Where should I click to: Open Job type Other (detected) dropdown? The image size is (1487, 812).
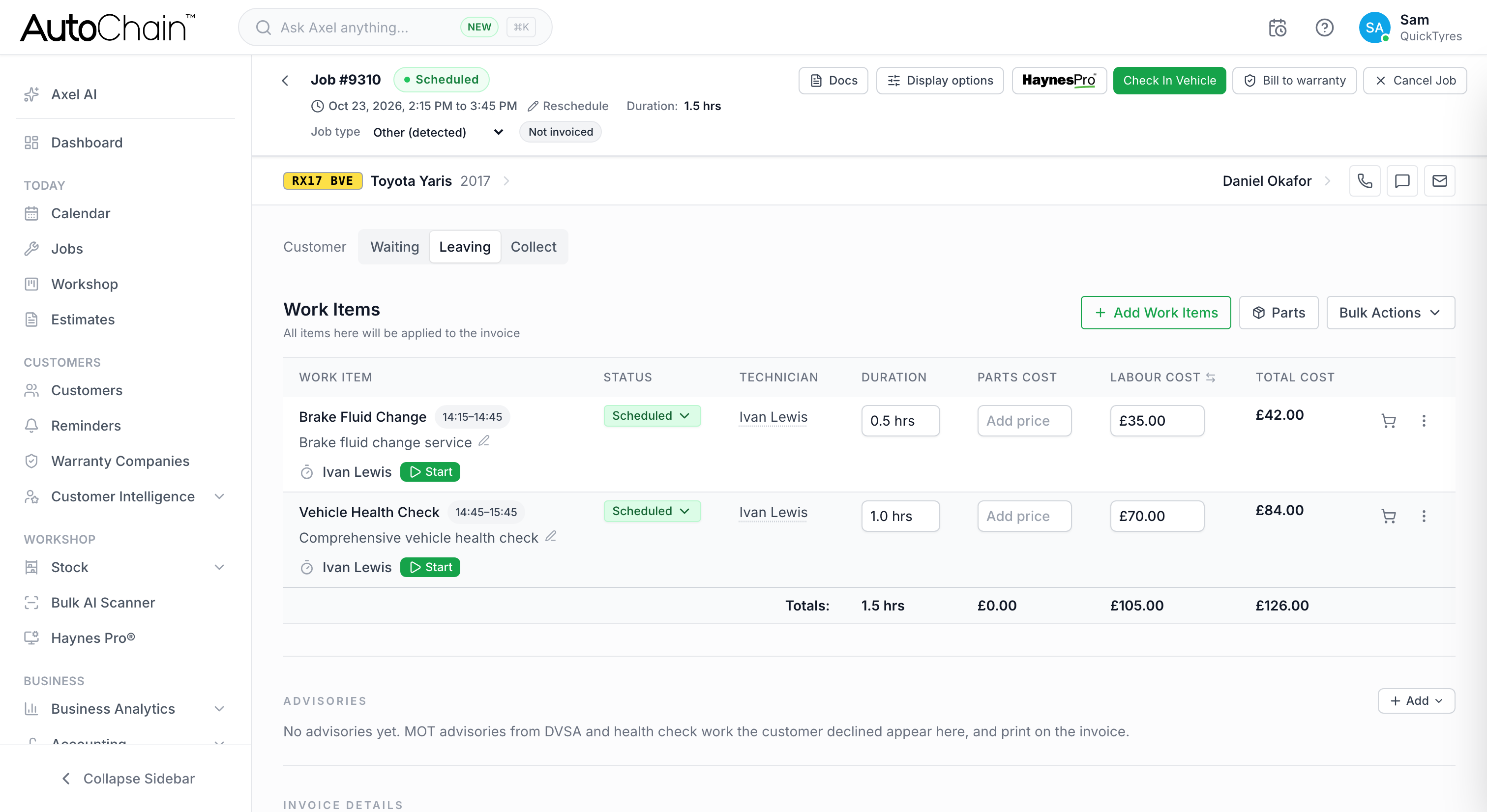[x=438, y=132]
